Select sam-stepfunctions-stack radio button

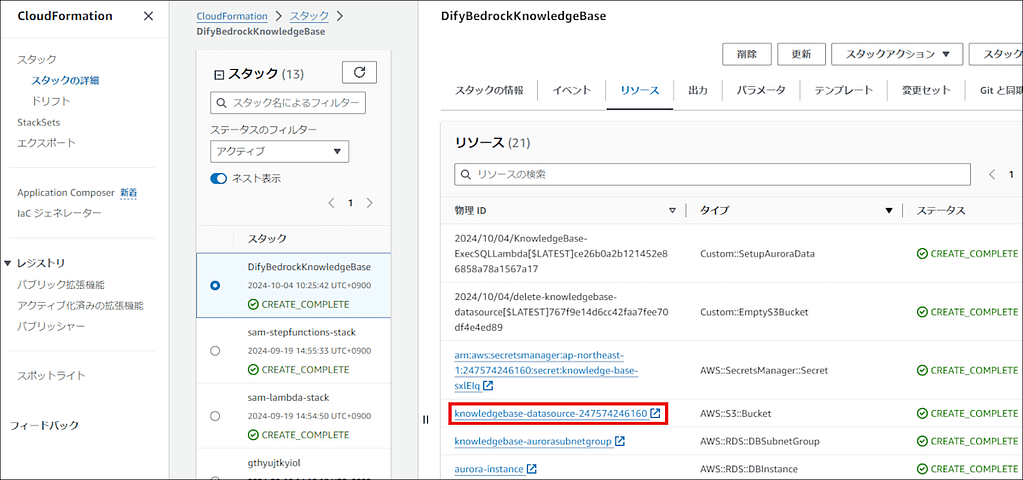tap(215, 350)
